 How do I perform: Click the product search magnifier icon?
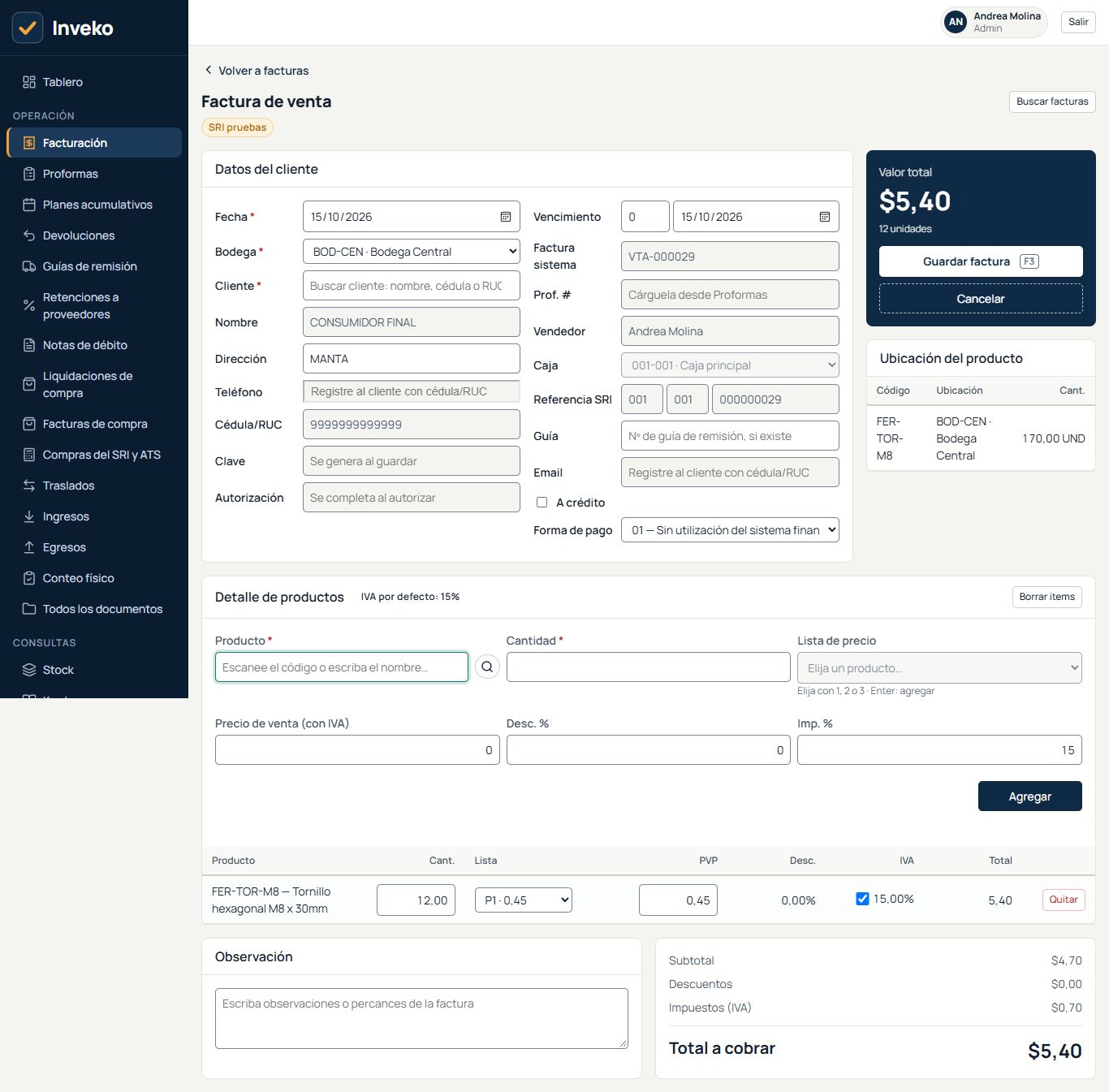coord(487,667)
